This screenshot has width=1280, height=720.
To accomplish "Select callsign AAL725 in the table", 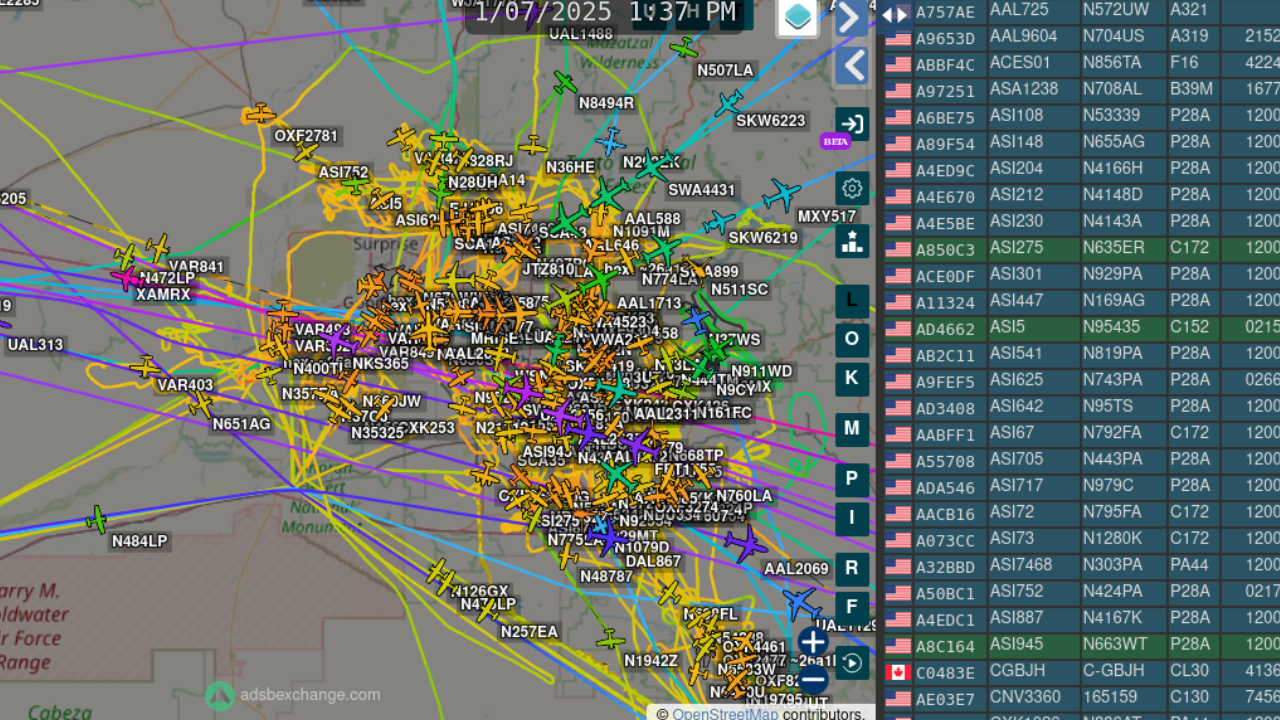I will click(1017, 9).
